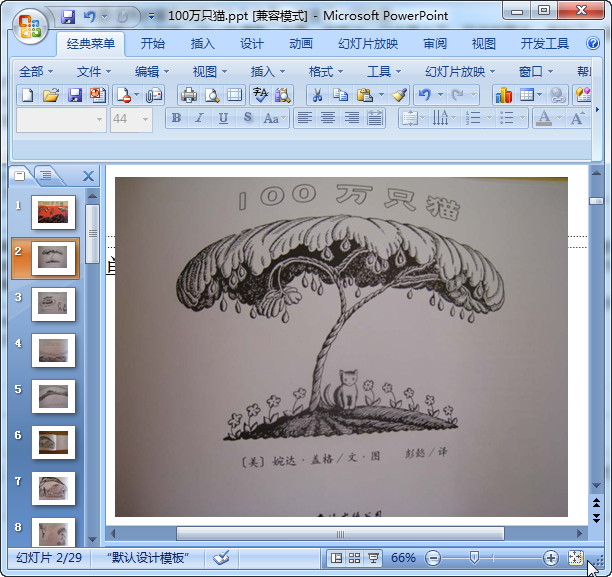Image resolution: width=612 pixels, height=577 pixels.
Task: Open the Customize Quick Access Toolbar arrow
Action: (x=151, y=16)
